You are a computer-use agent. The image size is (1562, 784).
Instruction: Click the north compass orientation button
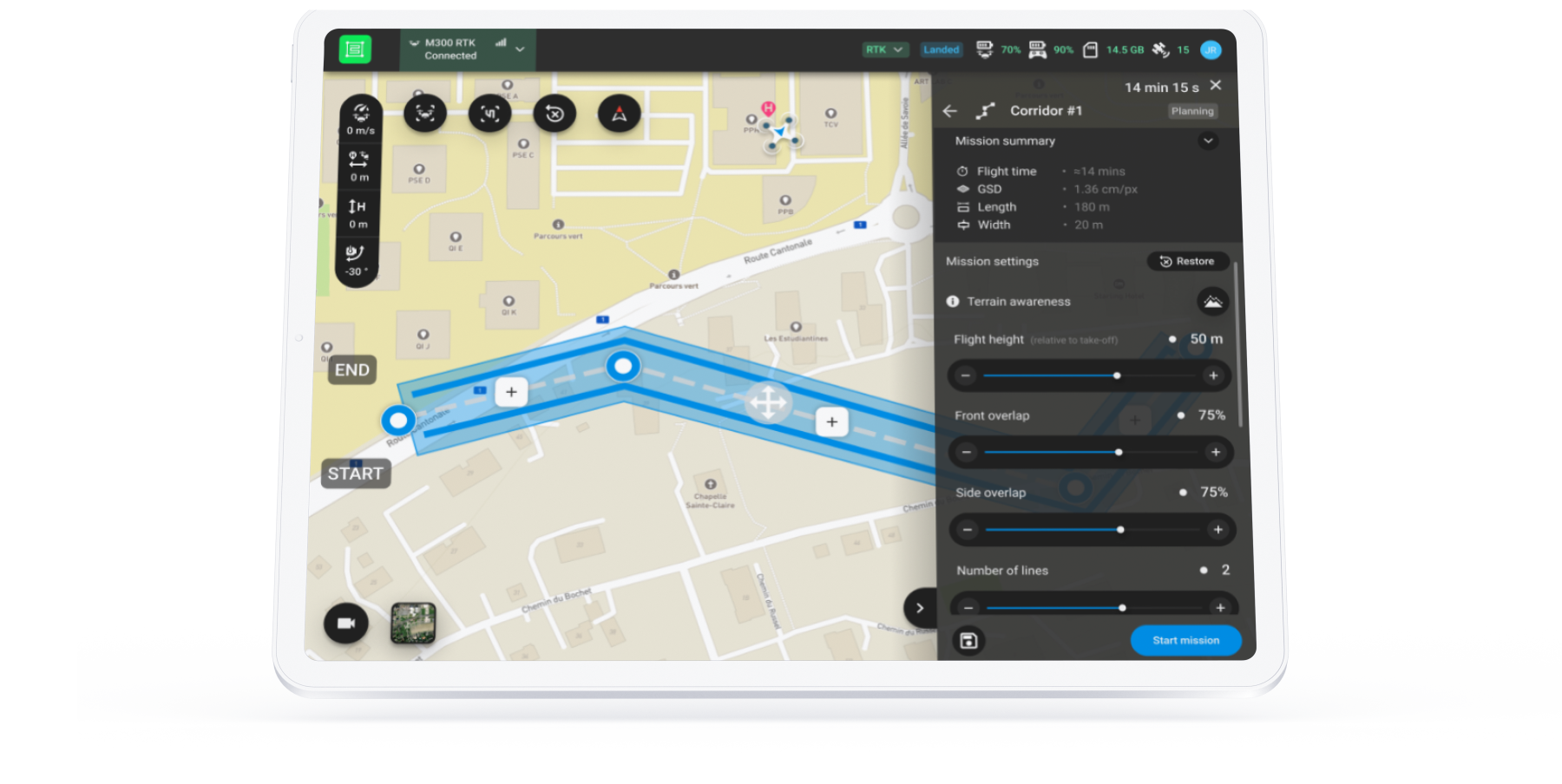(x=619, y=114)
